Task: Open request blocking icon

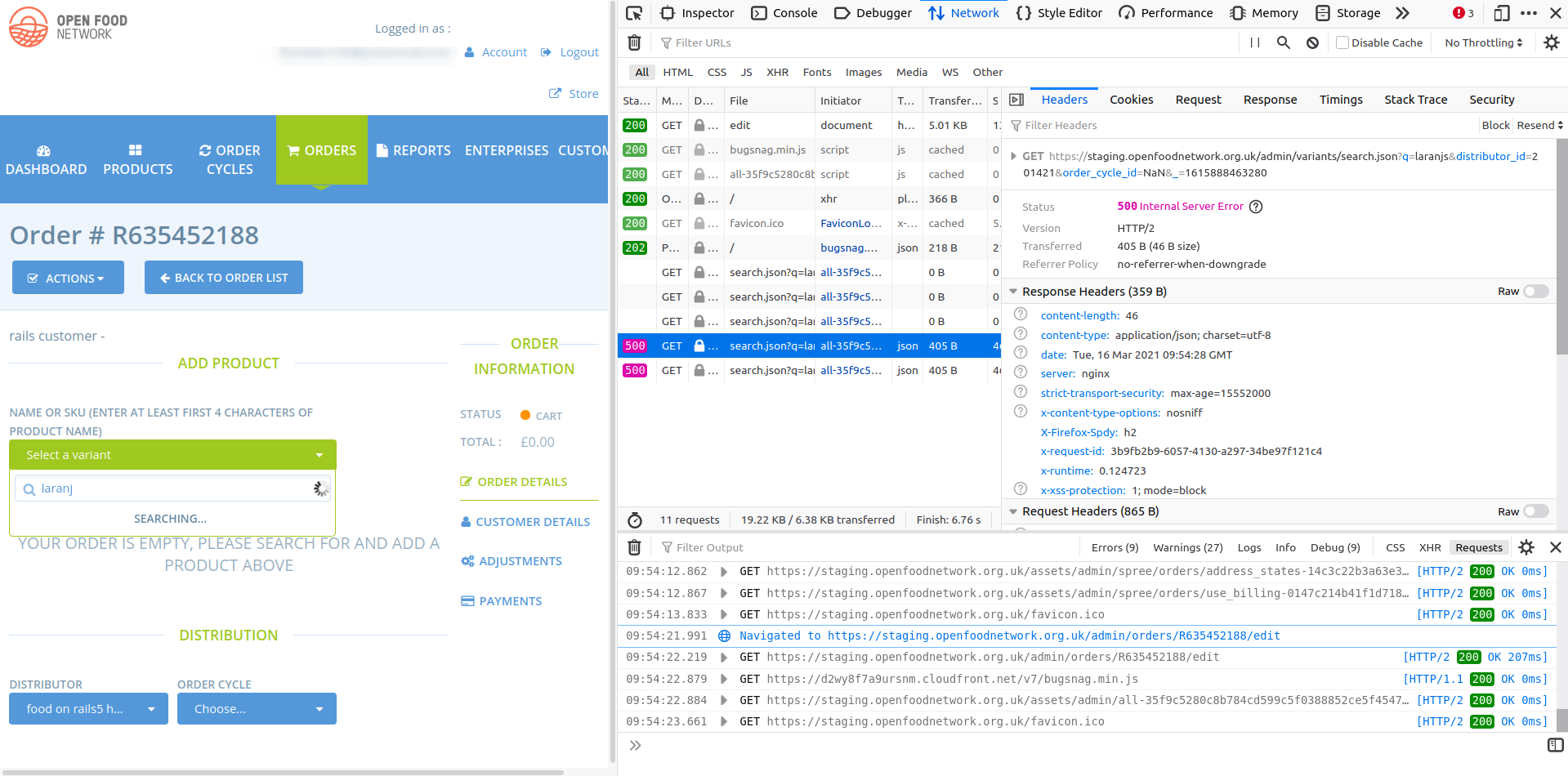Action: pos(1312,42)
